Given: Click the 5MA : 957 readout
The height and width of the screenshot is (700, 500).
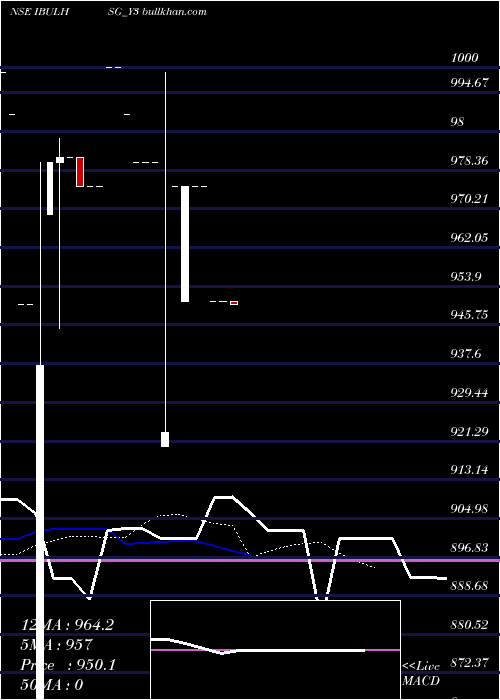Looking at the screenshot, I should [x=57, y=645].
